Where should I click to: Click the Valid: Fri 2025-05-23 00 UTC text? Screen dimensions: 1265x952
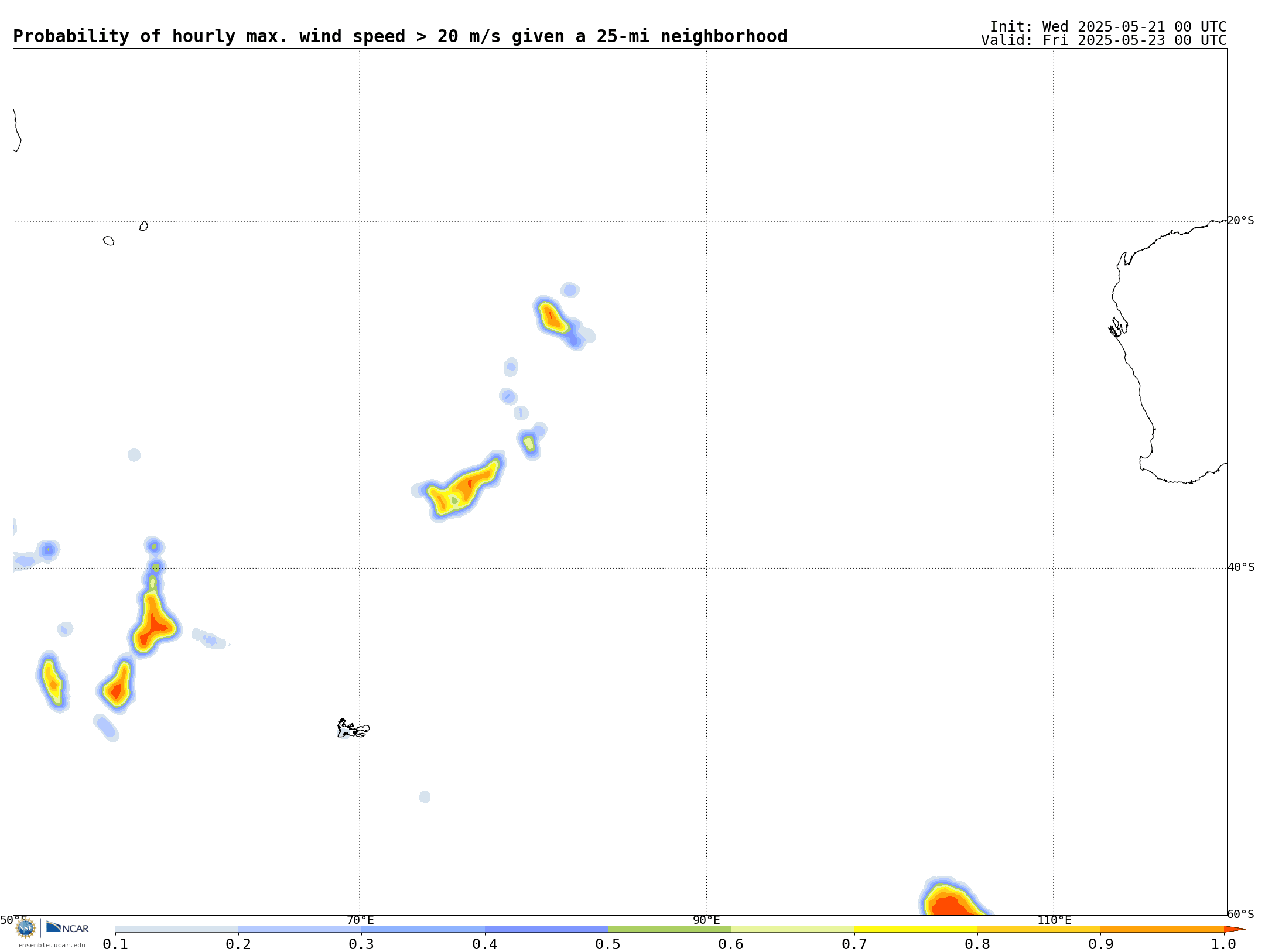(x=1104, y=40)
